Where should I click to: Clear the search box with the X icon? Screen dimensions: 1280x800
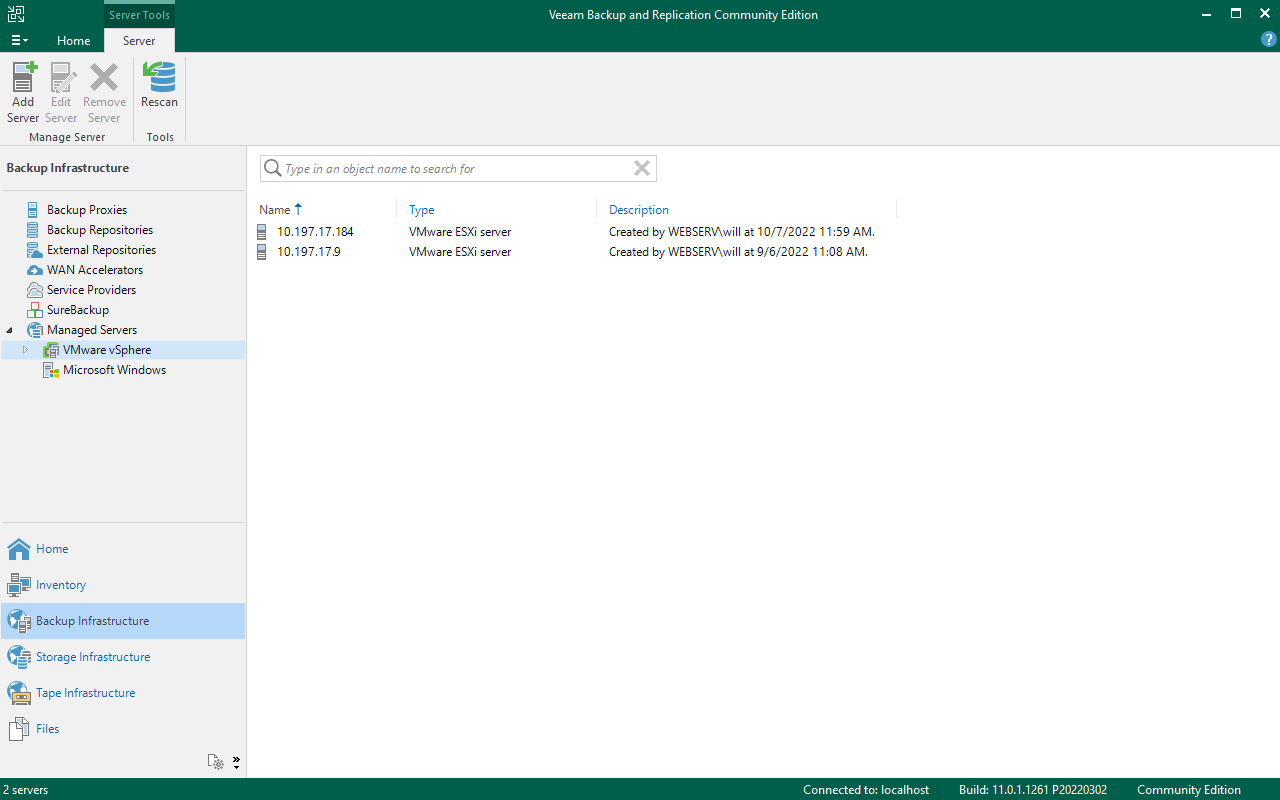pos(642,169)
